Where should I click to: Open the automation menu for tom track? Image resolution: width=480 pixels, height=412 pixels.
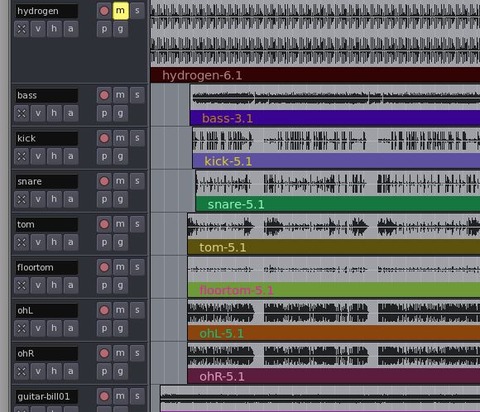tap(71, 242)
